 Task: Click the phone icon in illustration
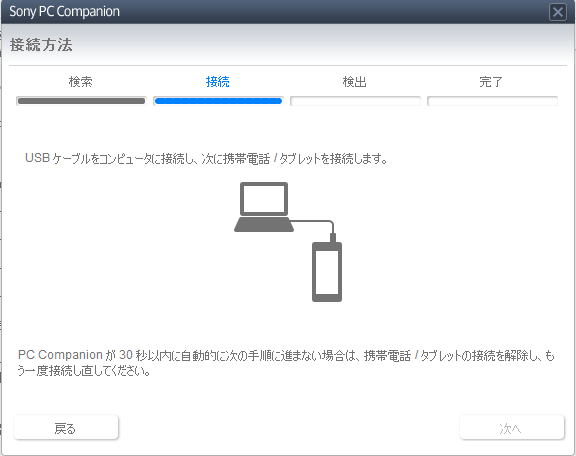pos(327,272)
